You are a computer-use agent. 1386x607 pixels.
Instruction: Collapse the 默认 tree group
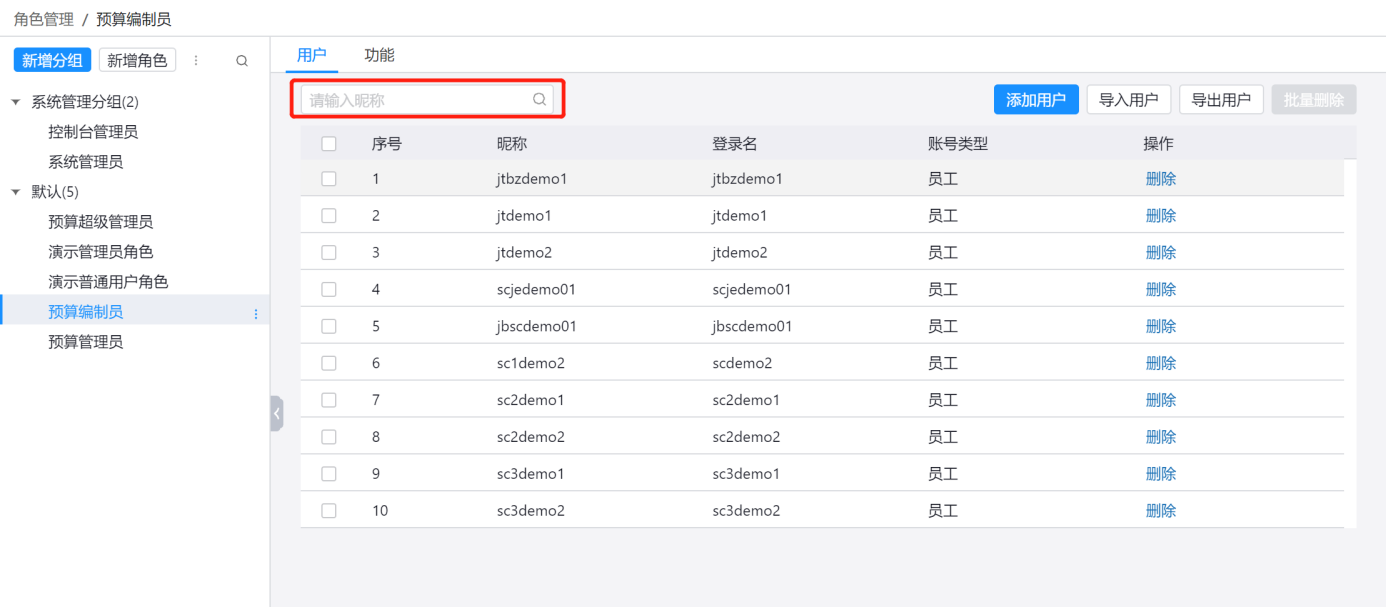(16, 192)
